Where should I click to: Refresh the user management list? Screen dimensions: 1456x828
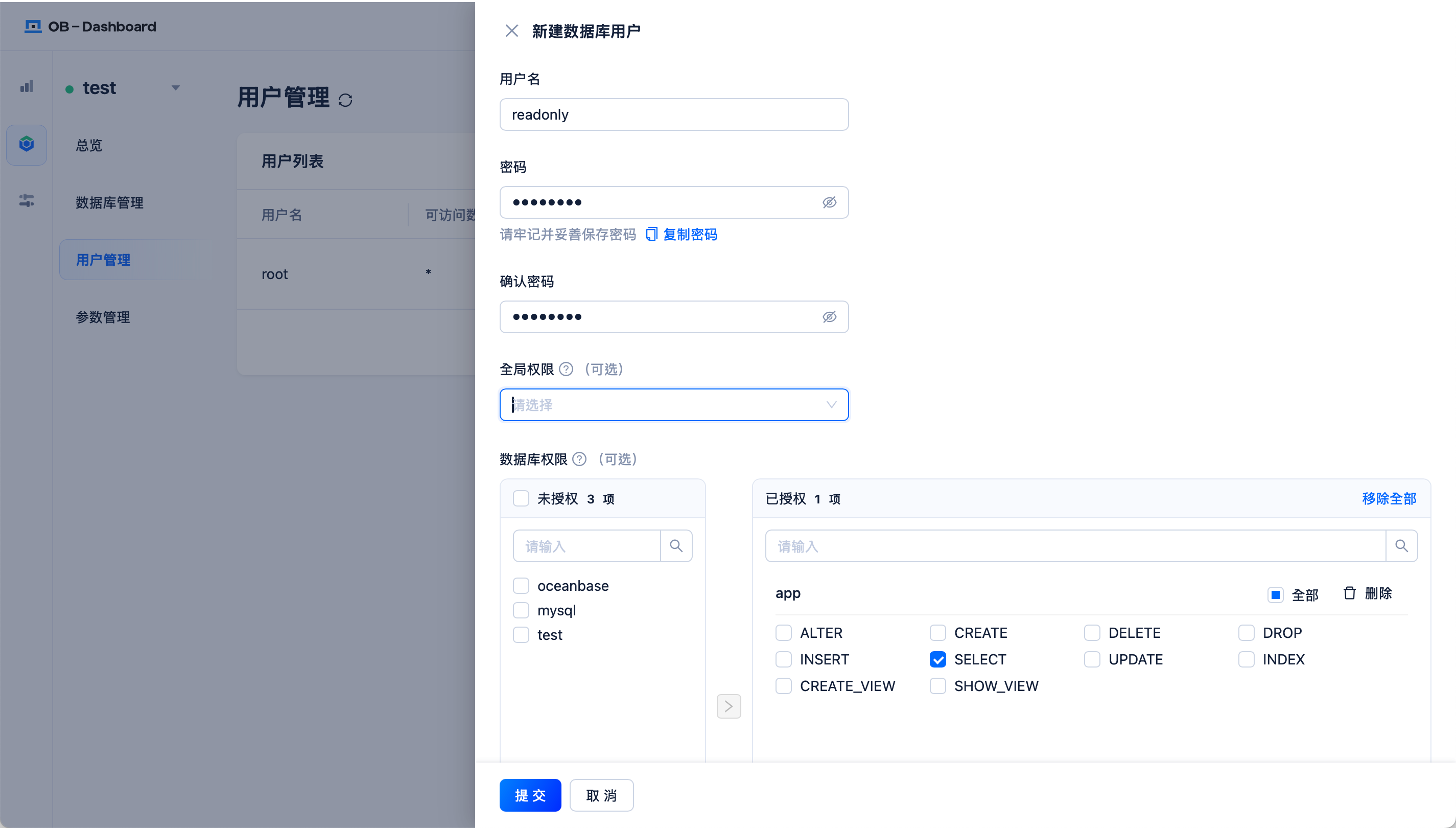point(345,100)
